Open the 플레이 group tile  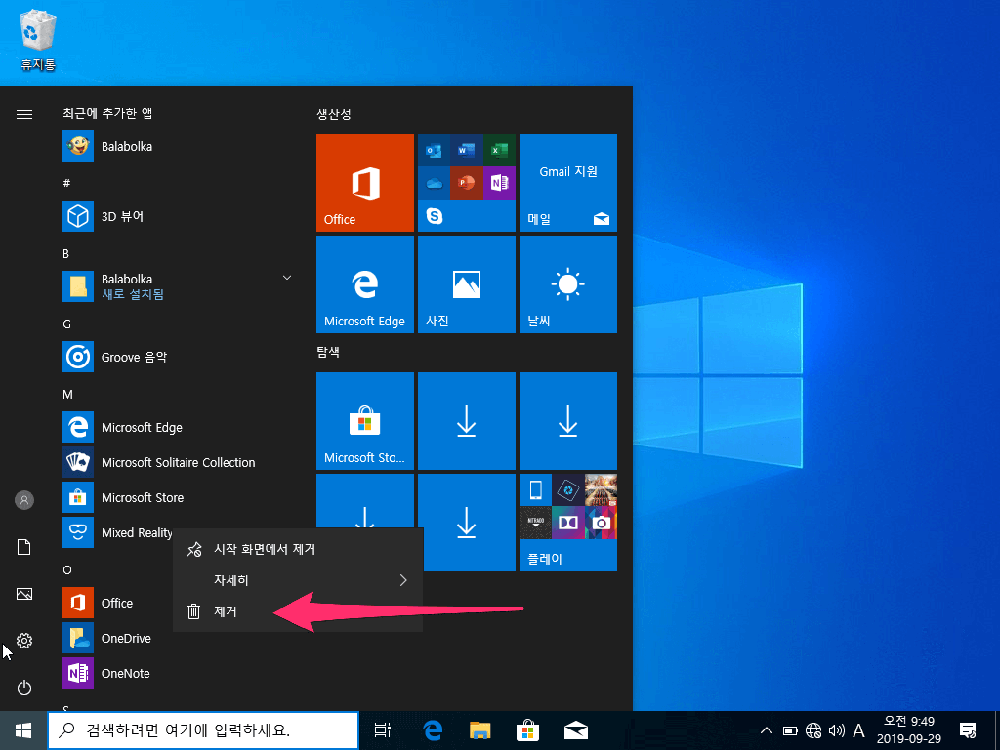click(568, 522)
